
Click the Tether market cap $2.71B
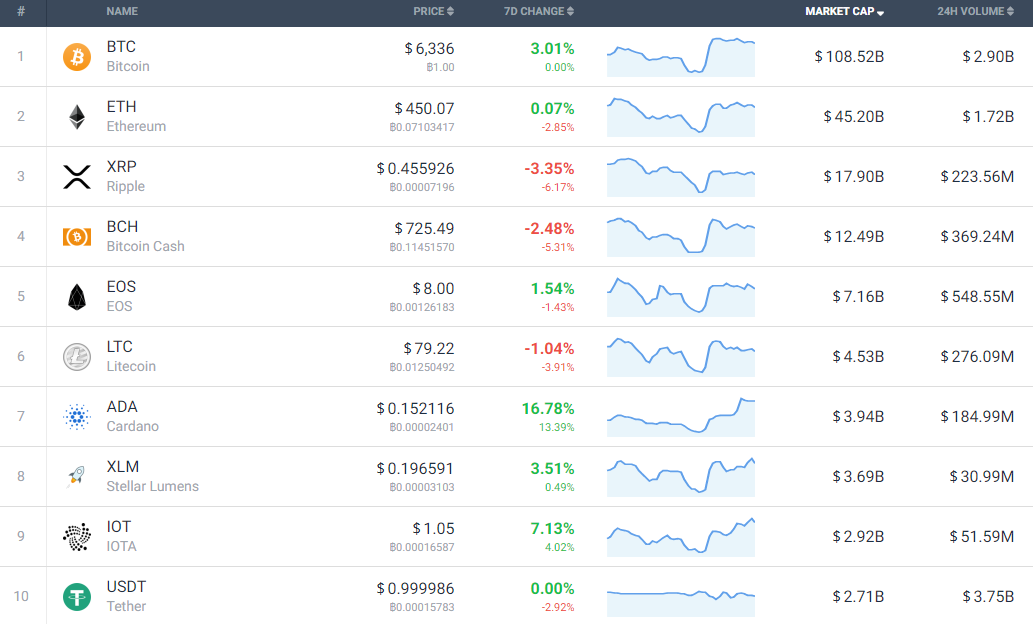pos(858,596)
